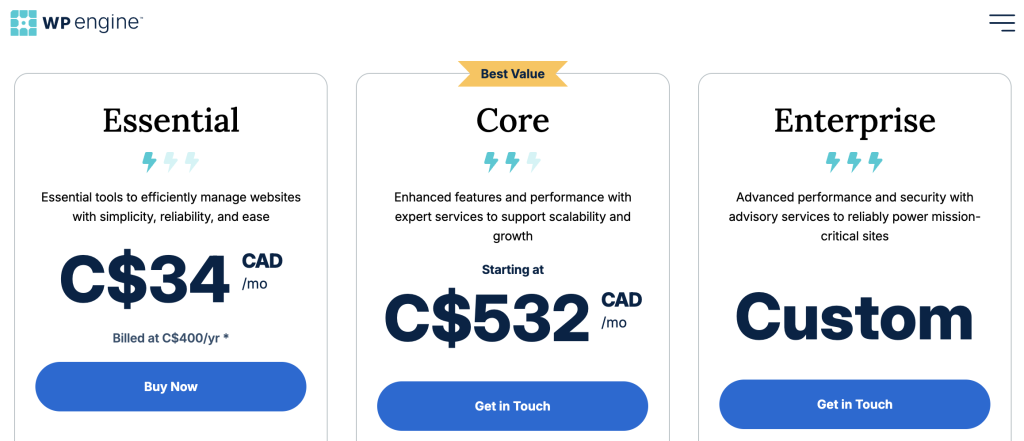Click the Enterprise plan description text
Screen dimensions: 1024x441
854,216
